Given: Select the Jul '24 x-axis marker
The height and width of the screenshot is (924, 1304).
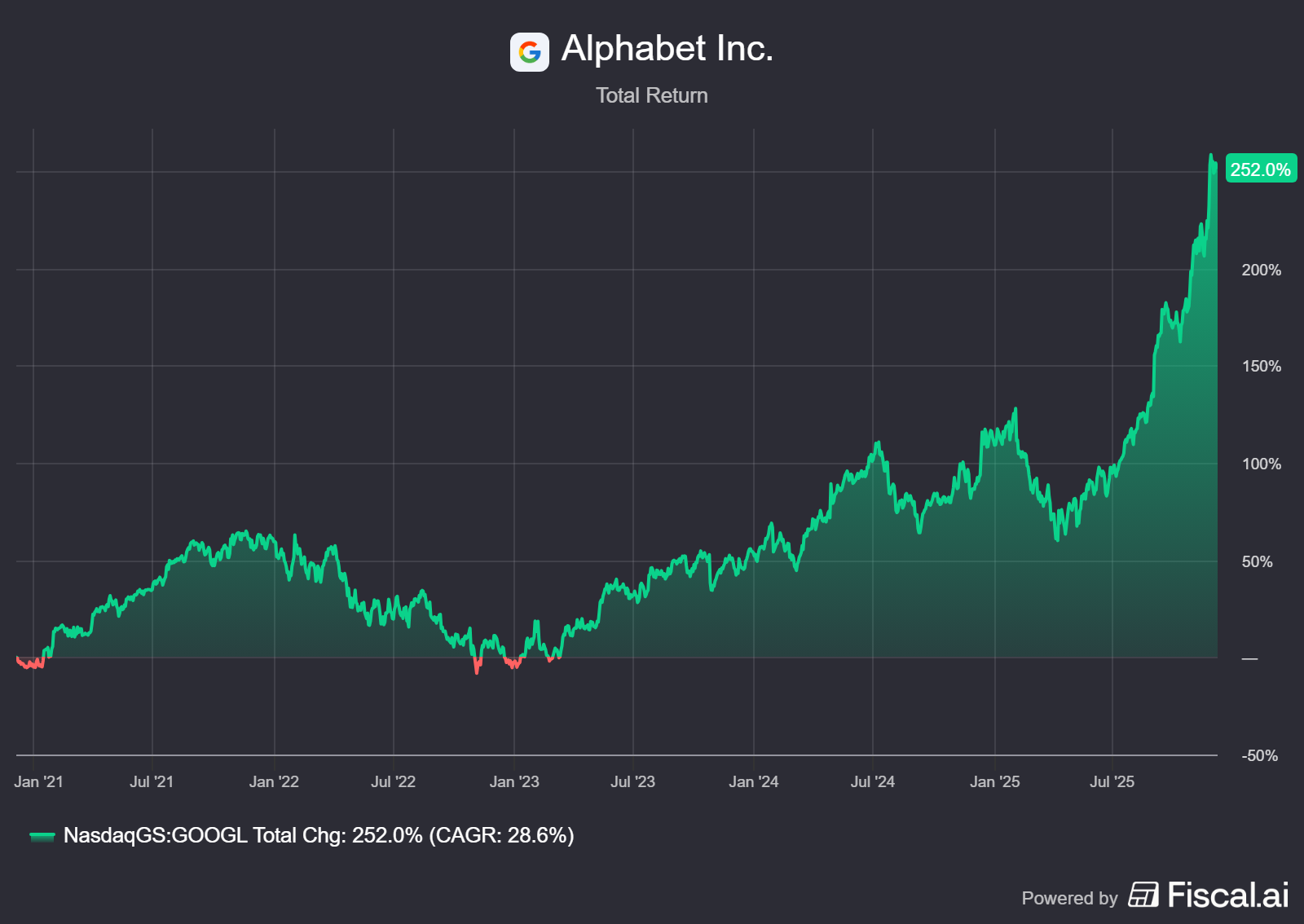Looking at the screenshot, I should click(872, 781).
